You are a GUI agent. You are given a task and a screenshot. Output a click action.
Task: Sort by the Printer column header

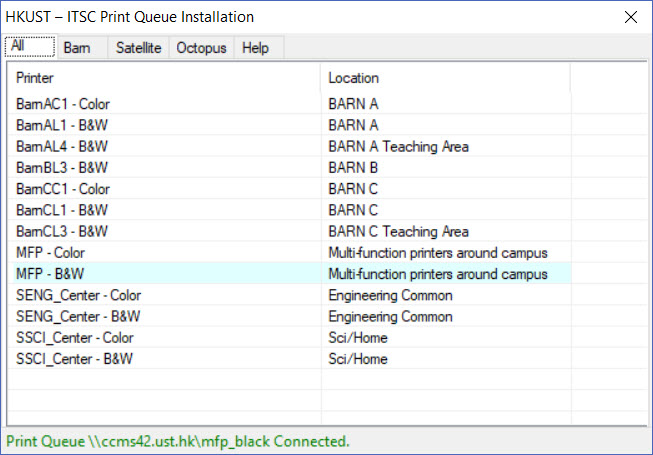point(163,78)
